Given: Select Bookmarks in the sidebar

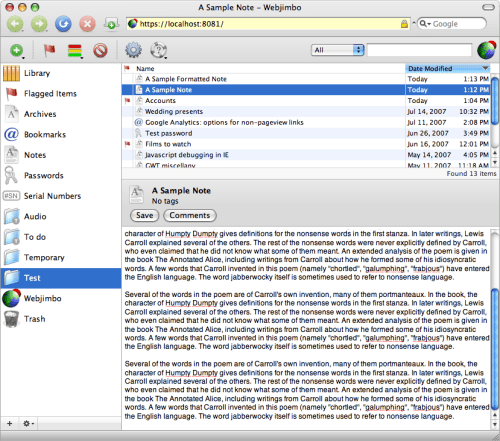Looking at the screenshot, I should click(61, 135).
